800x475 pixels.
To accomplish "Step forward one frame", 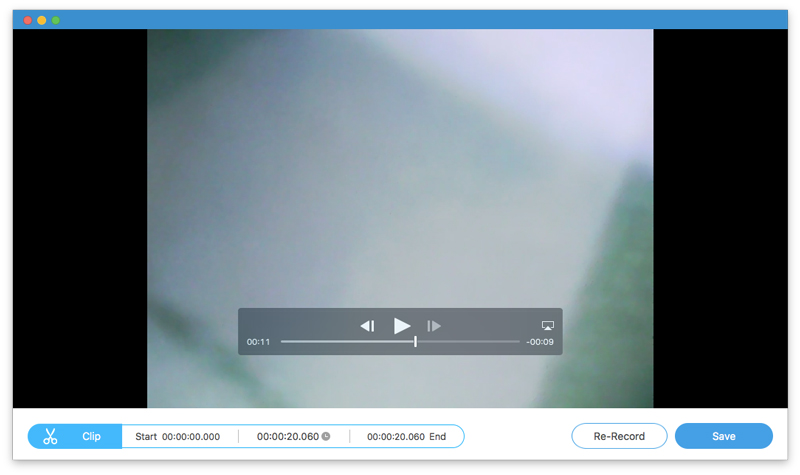I will coord(434,326).
